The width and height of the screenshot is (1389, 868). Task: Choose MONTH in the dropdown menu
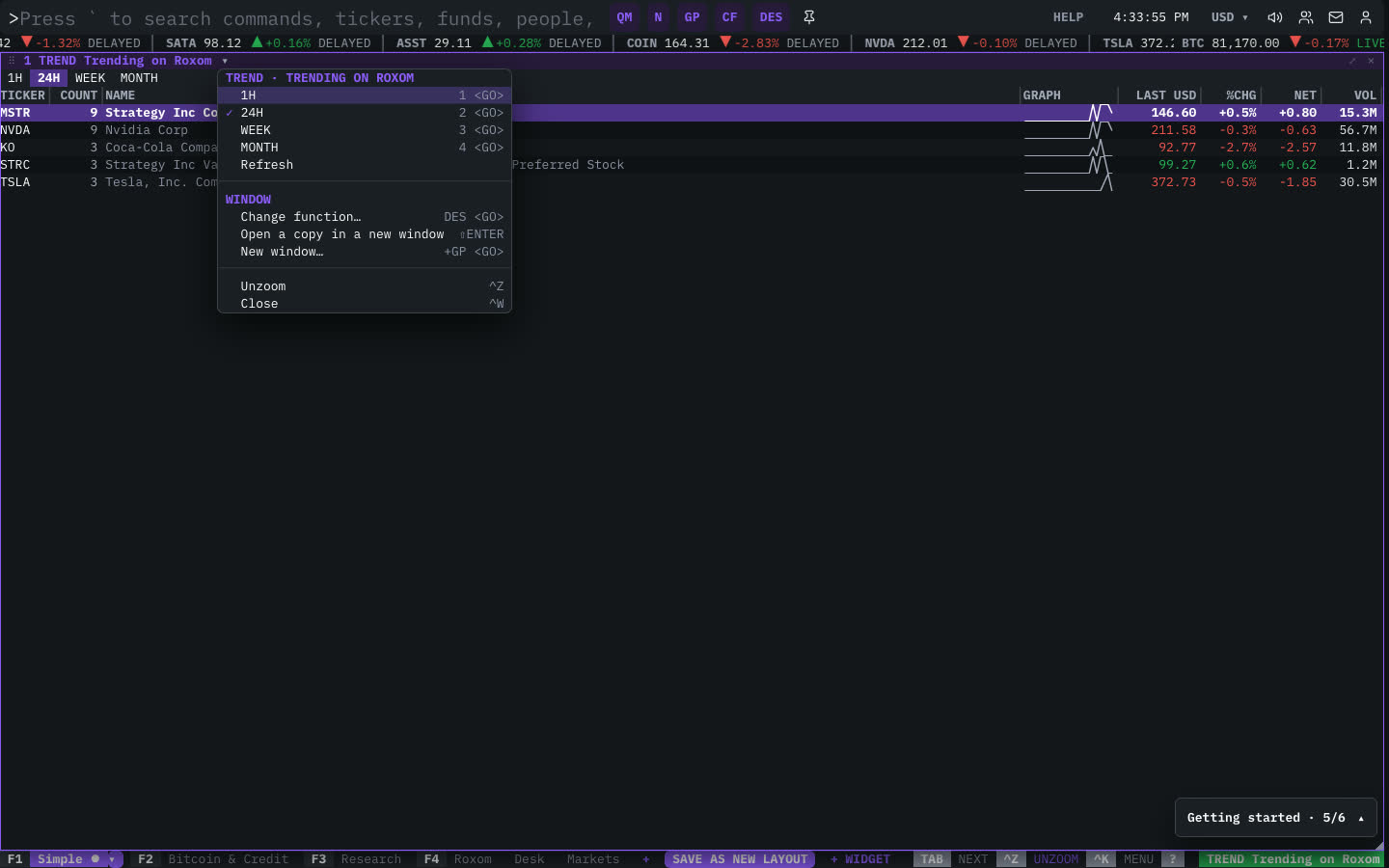click(x=365, y=148)
